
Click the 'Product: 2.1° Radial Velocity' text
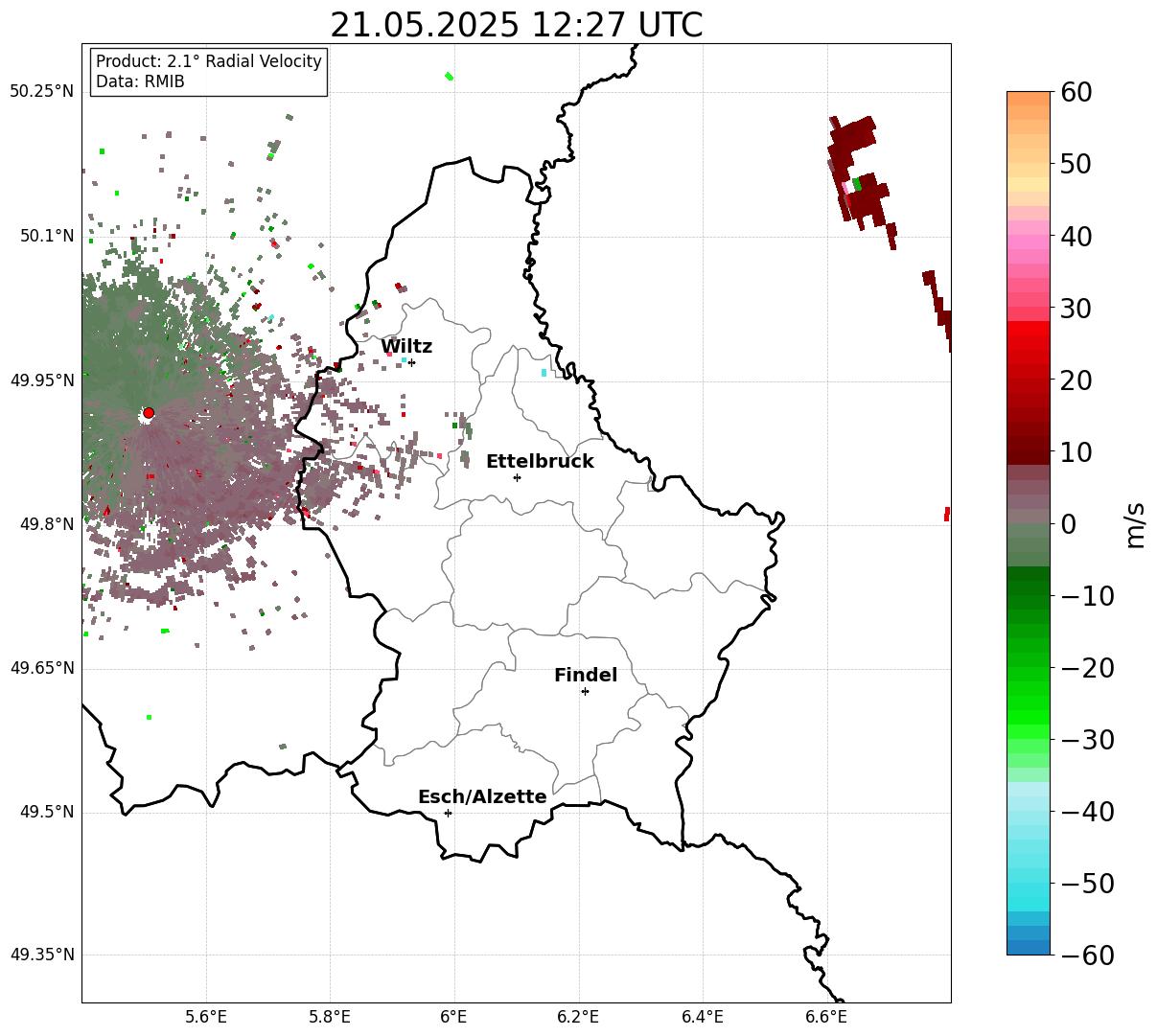[x=209, y=61]
